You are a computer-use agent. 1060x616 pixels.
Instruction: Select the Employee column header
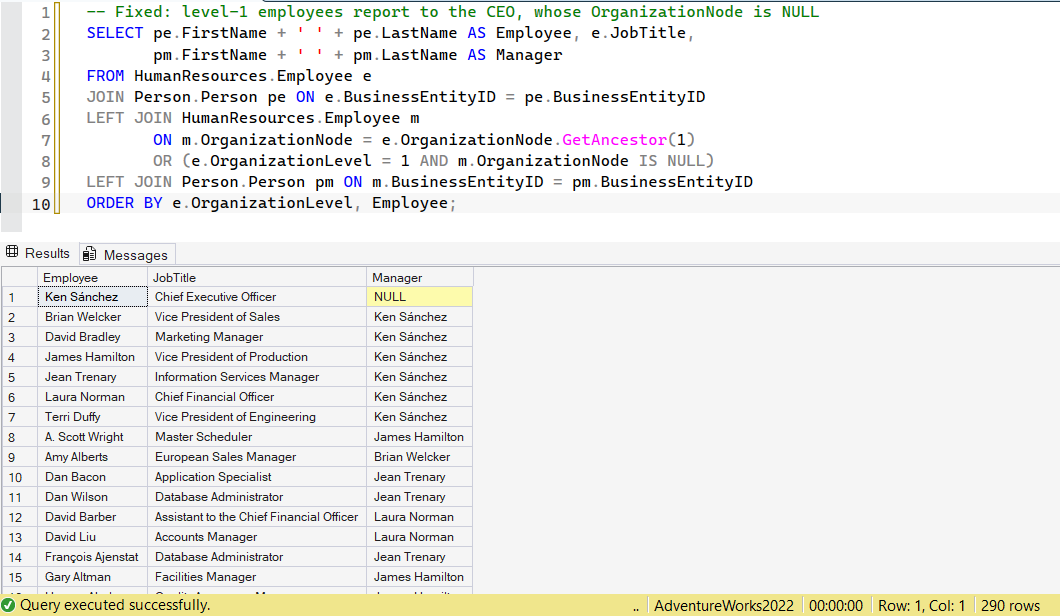93,277
